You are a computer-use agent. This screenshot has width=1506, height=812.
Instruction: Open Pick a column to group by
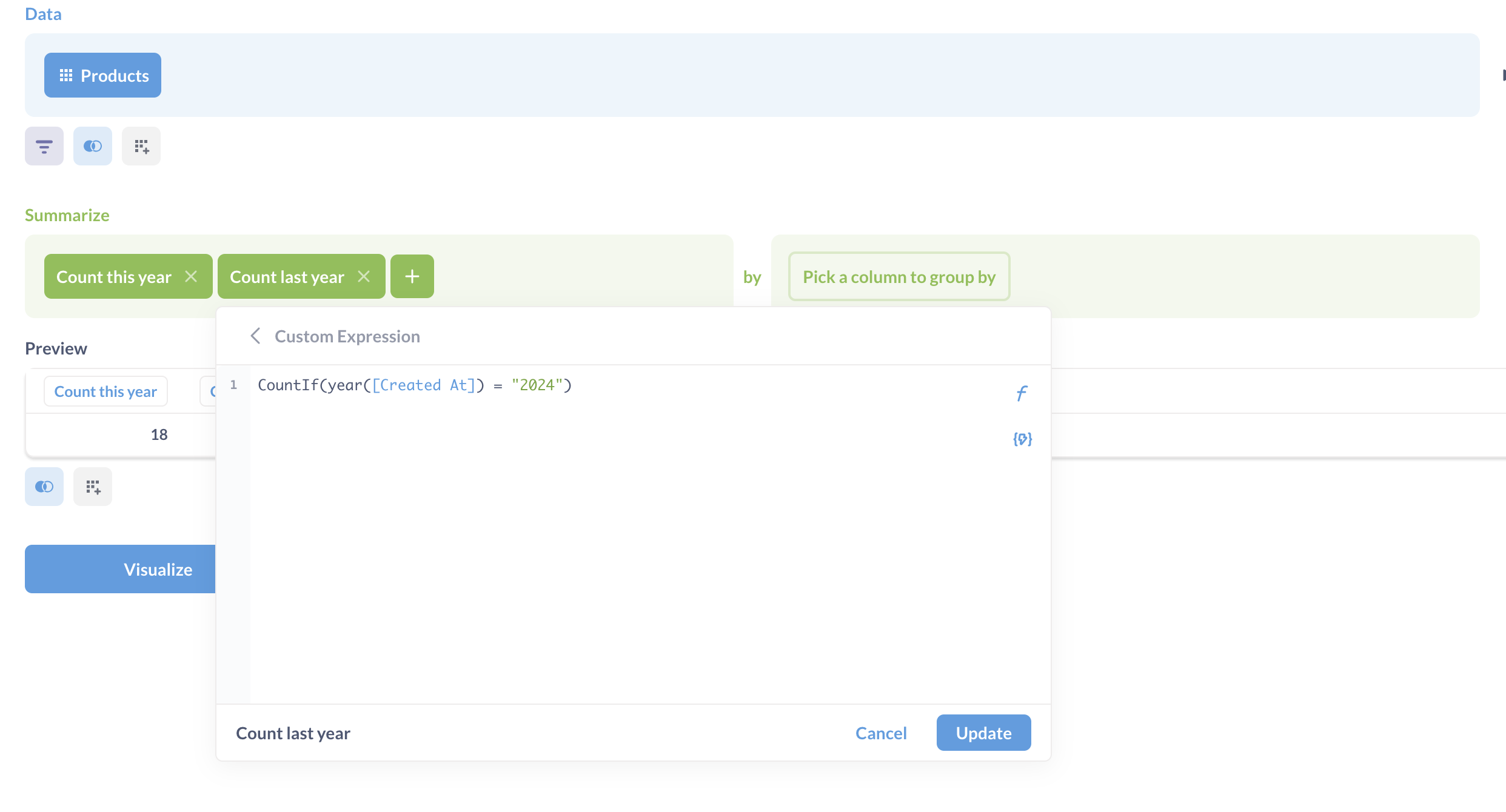pos(899,276)
